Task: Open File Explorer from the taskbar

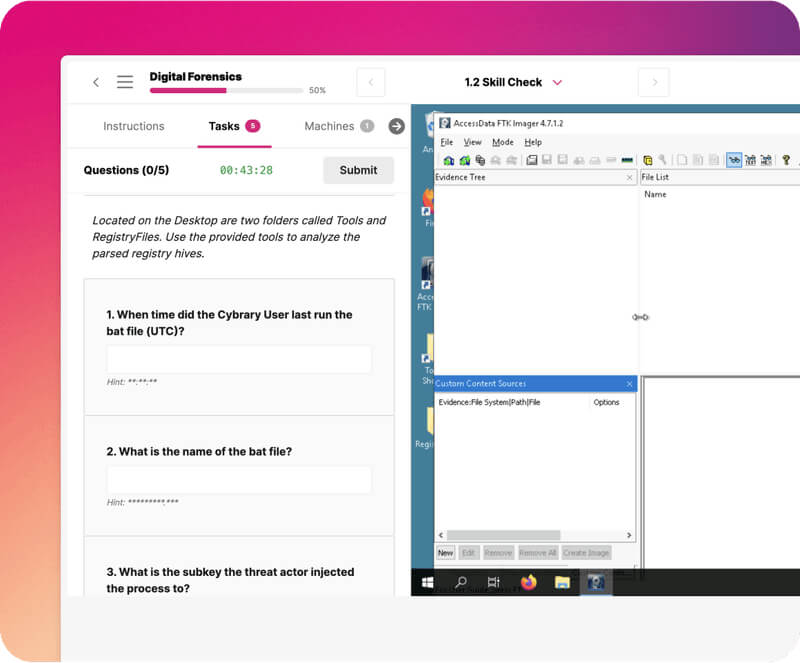Action: pyautogui.click(x=562, y=582)
